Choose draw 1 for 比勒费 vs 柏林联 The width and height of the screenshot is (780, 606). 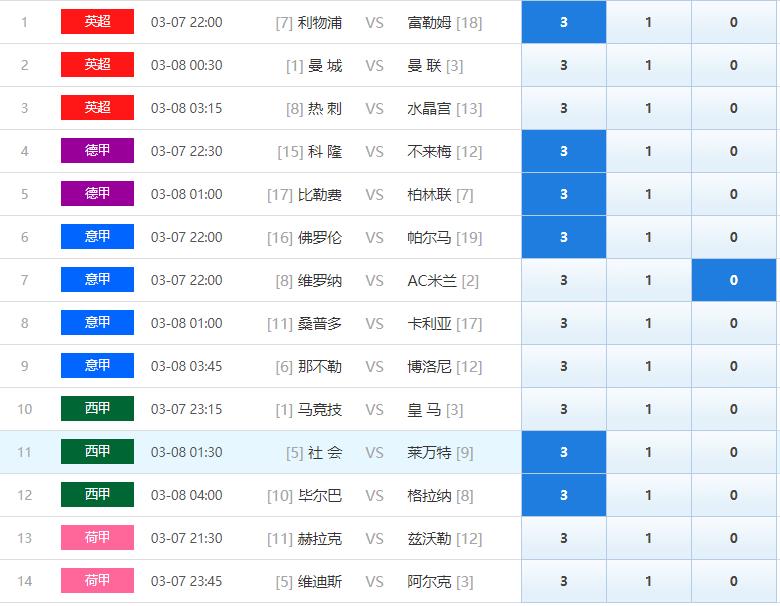point(649,194)
